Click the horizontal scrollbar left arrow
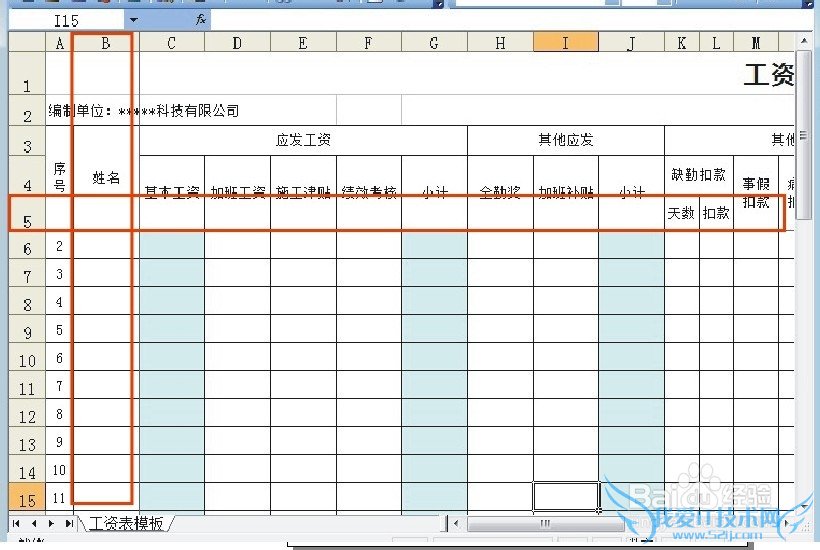The width and height of the screenshot is (820, 550). pyautogui.click(x=457, y=523)
